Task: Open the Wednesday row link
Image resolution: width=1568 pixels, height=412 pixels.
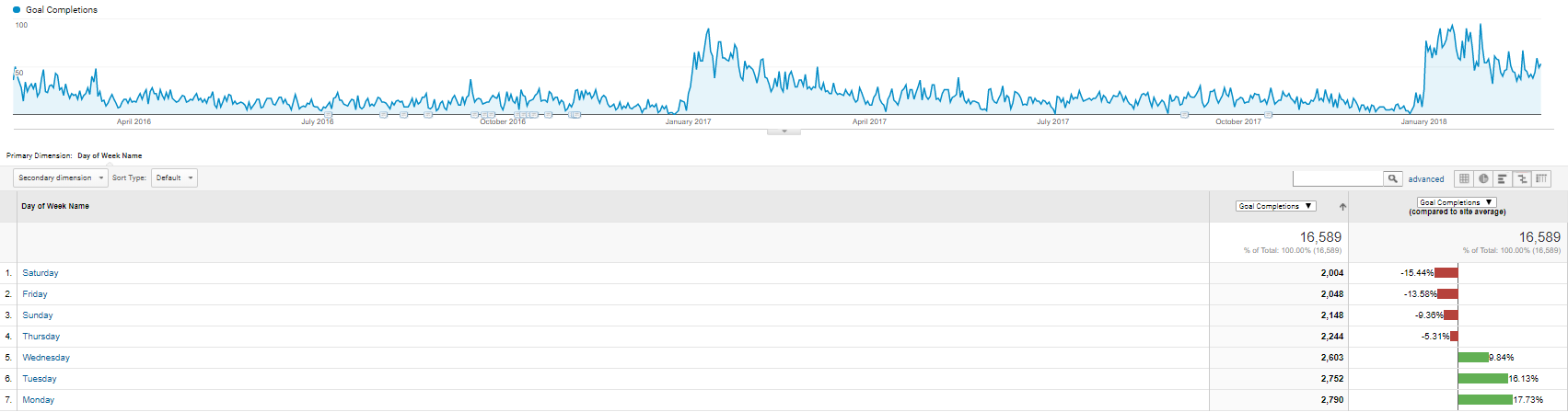Action: (46, 358)
